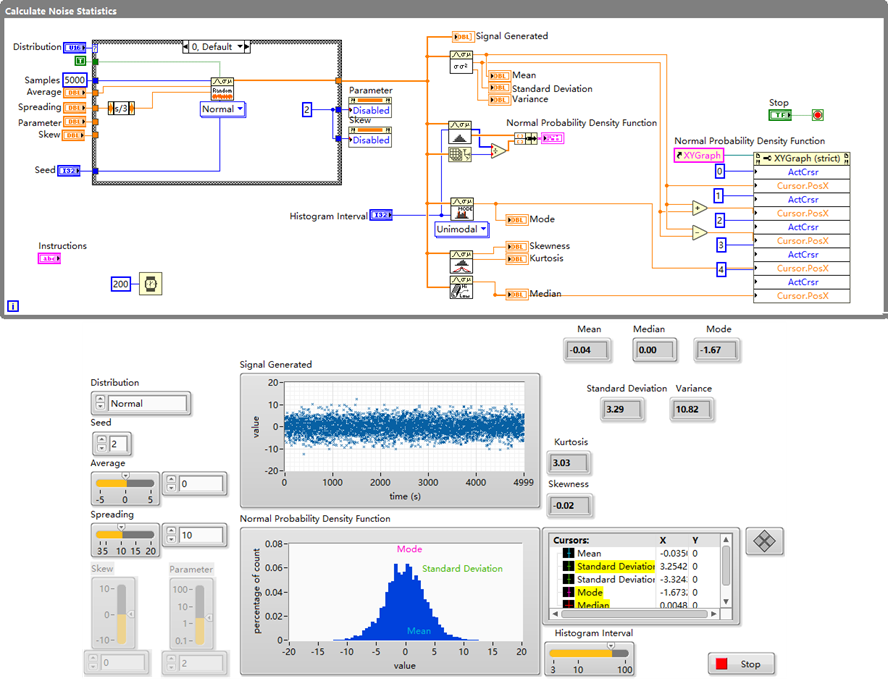This screenshot has width=888, height=681.
Task: Click the Signal Generated DBL terminal
Action: (463, 37)
